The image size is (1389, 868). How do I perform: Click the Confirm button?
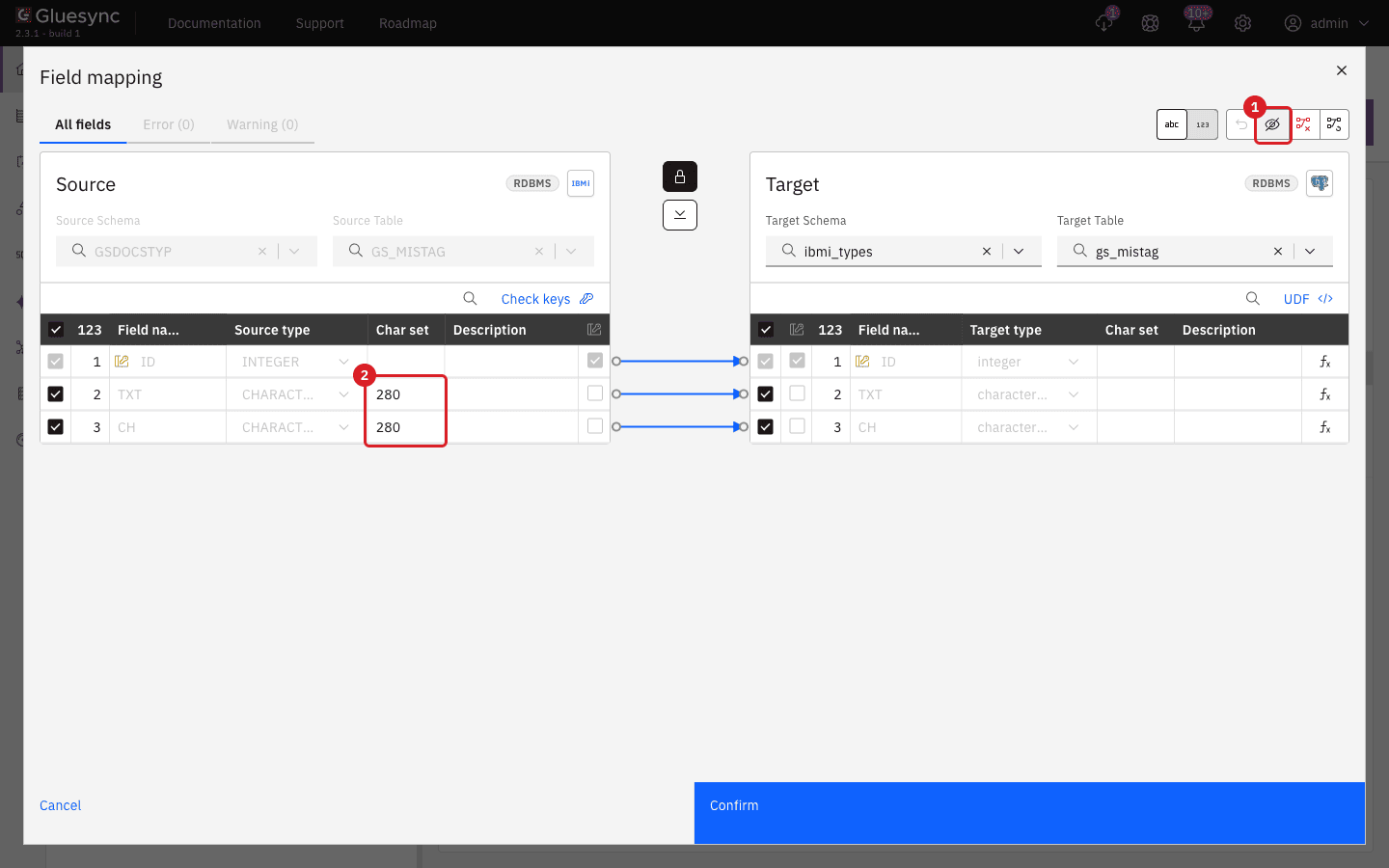(1029, 813)
